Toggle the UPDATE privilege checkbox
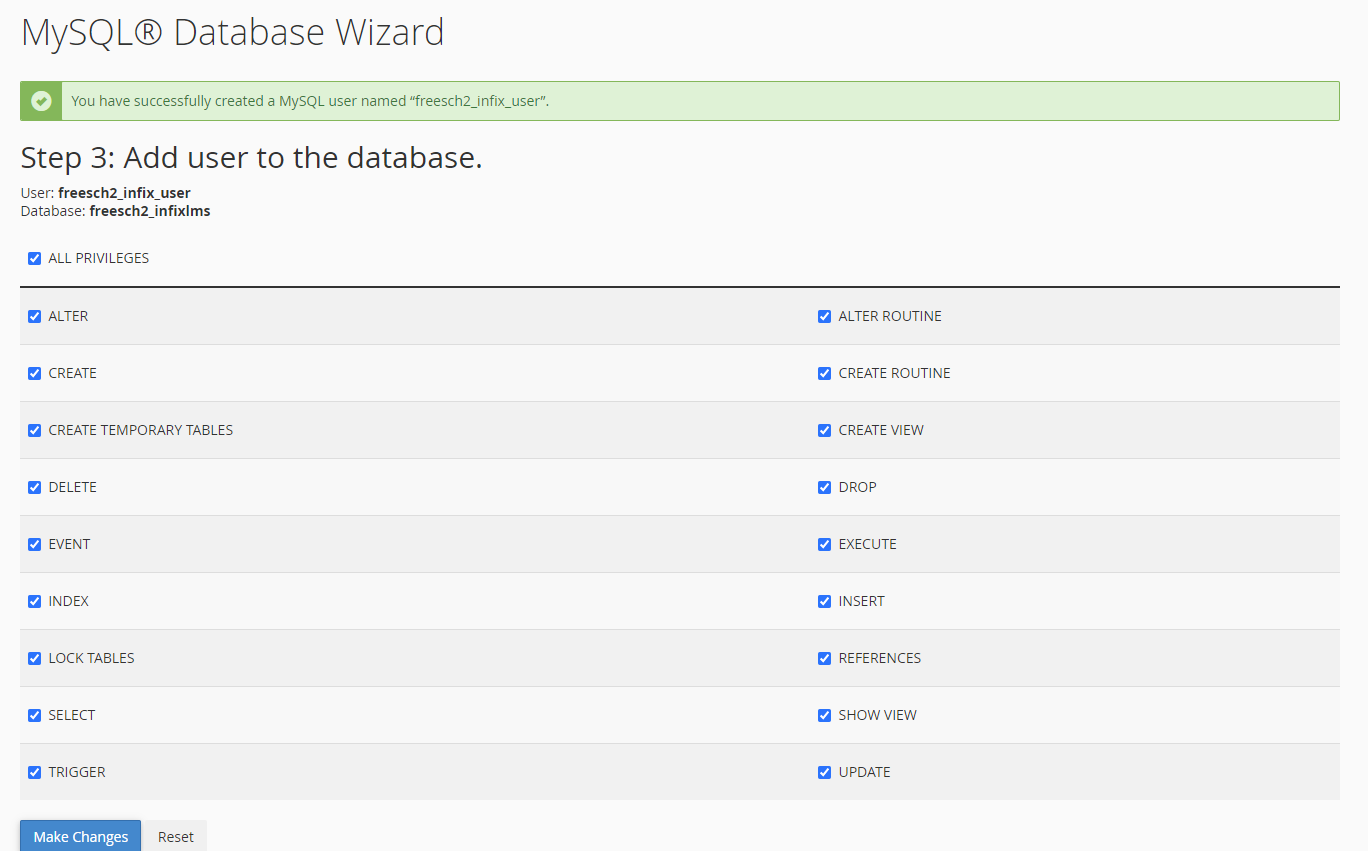Screen dimensions: 1368x851 [825, 773]
